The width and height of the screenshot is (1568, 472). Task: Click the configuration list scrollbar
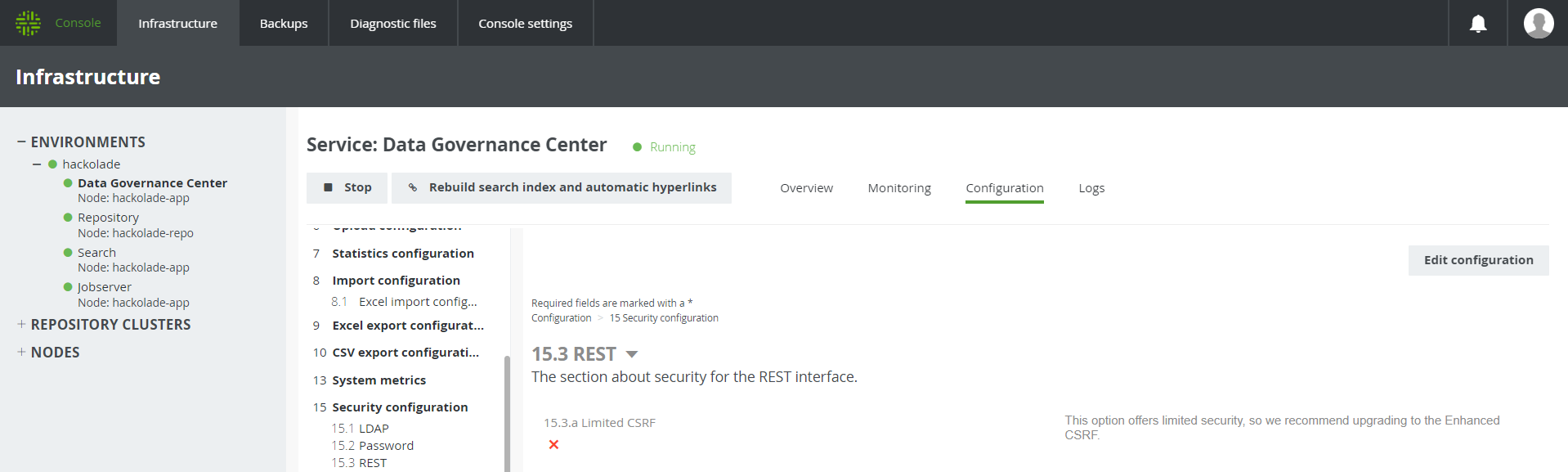tap(507, 409)
